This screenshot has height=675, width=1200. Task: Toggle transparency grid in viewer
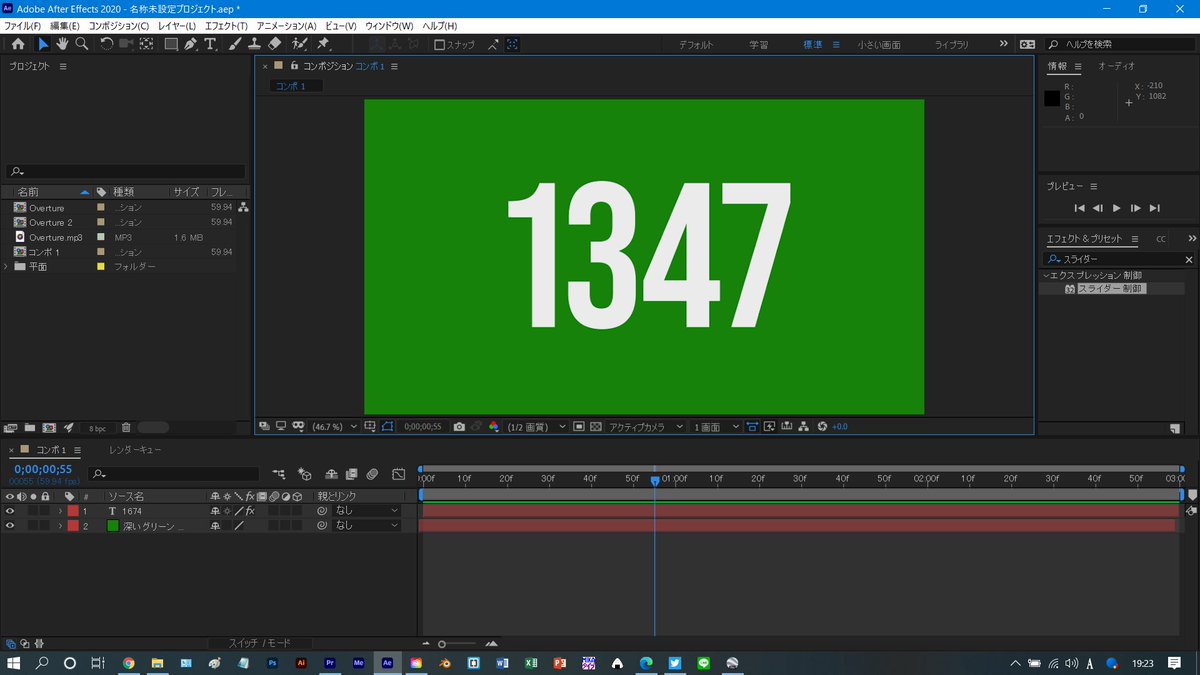(596, 426)
